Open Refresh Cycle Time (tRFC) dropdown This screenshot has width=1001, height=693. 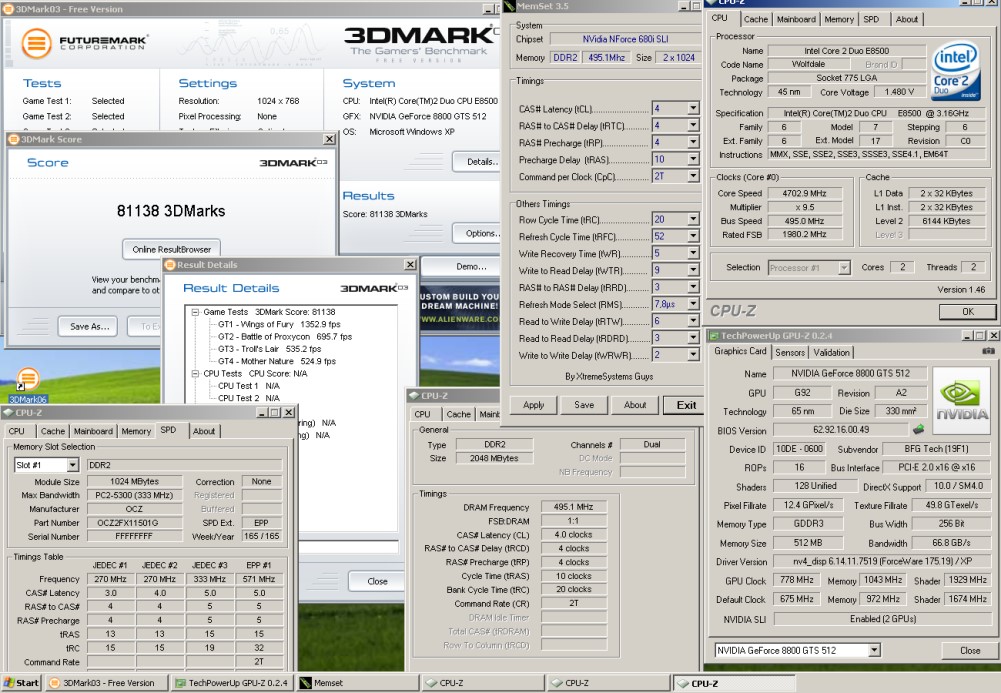pyautogui.click(x=693, y=236)
